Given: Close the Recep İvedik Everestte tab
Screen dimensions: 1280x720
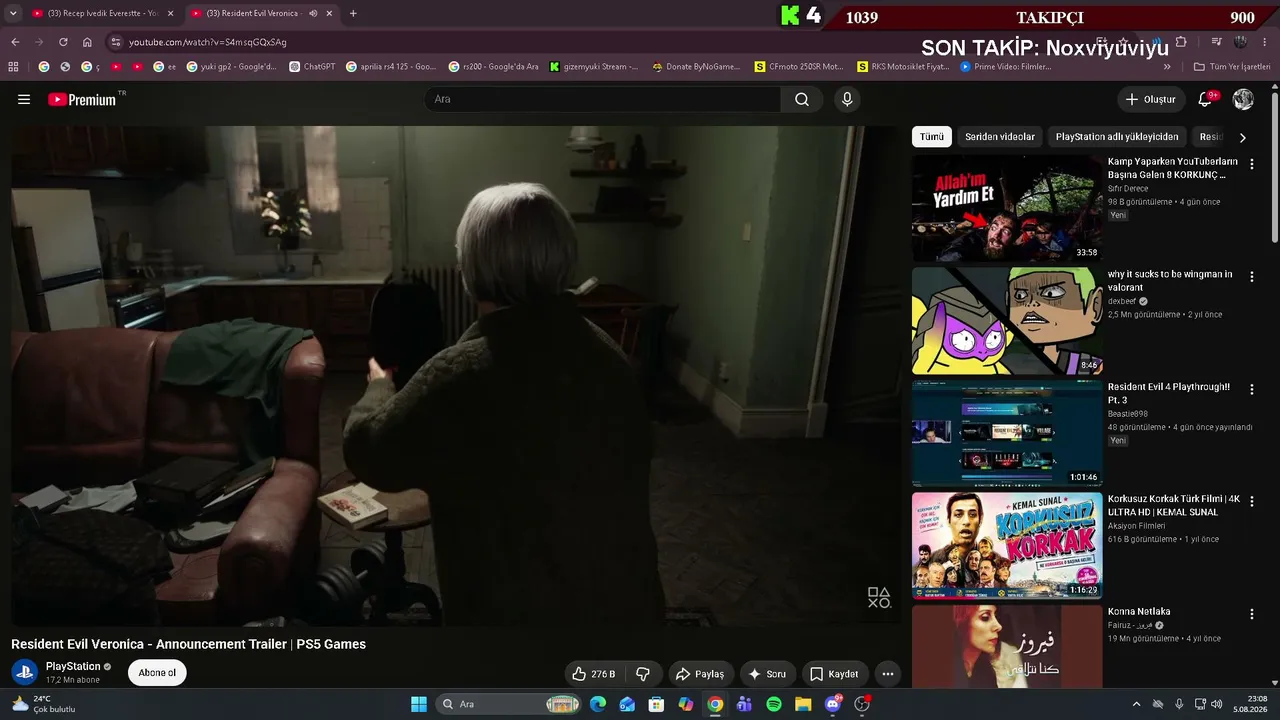Looking at the screenshot, I should click(x=170, y=13).
